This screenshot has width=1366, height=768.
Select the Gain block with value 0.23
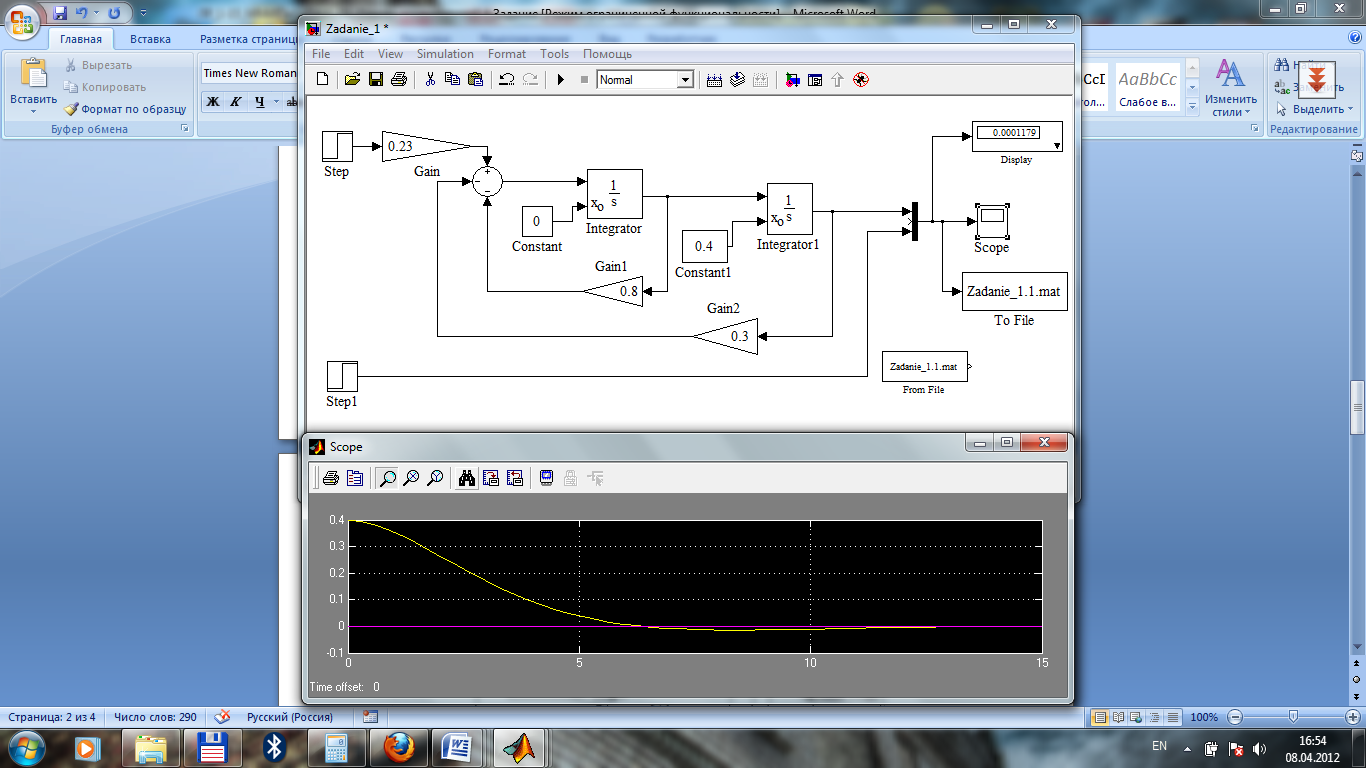point(426,146)
